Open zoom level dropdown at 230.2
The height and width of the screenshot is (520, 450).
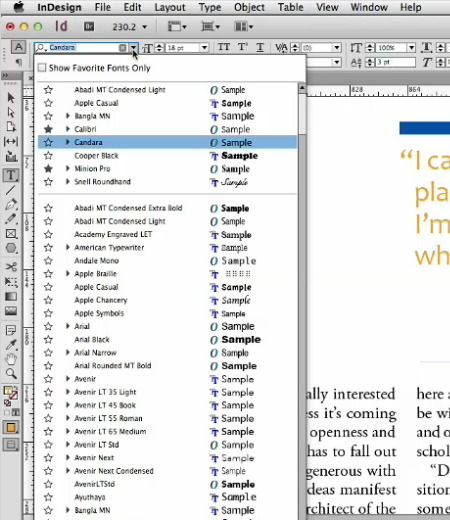tap(145, 27)
